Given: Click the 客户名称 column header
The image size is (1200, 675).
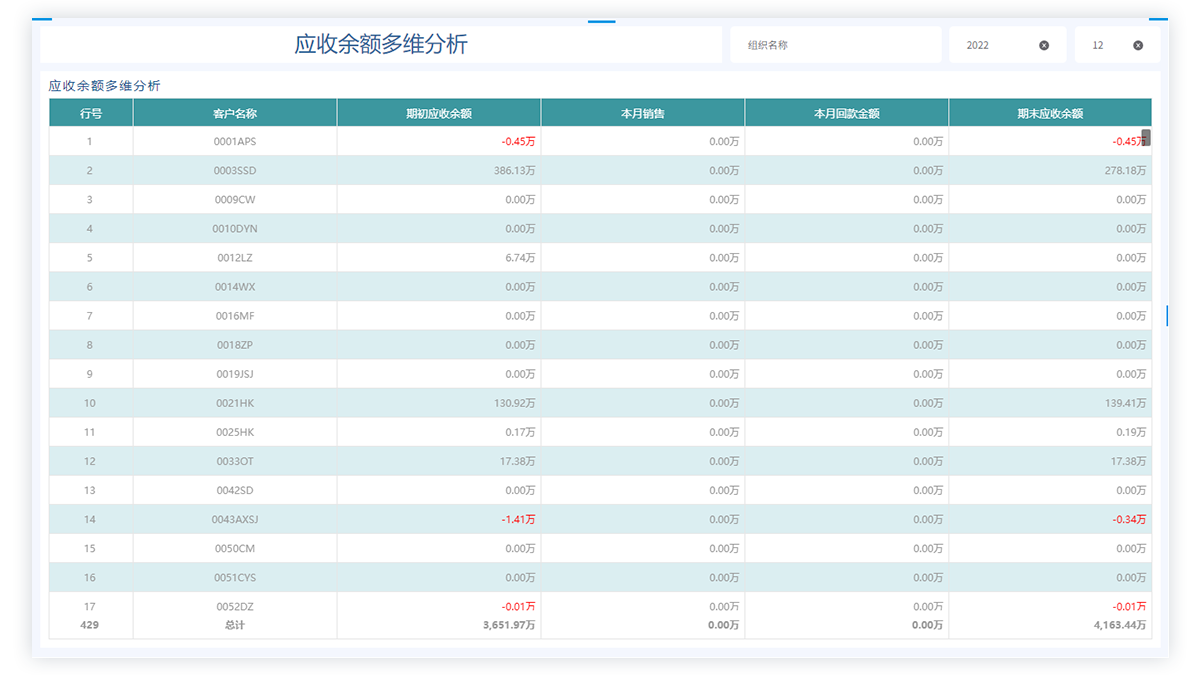Looking at the screenshot, I should (x=235, y=113).
